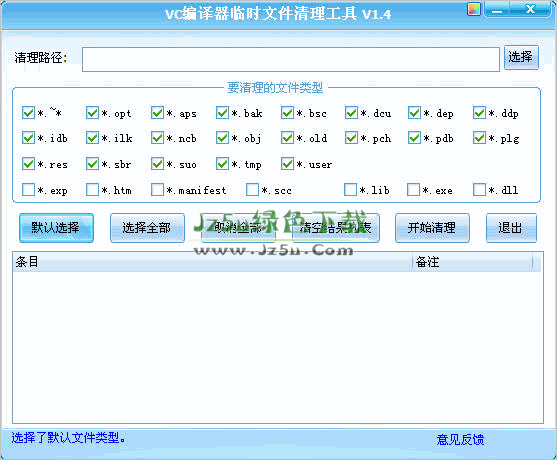This screenshot has height=460, width=557.
Task: Toggle the *.bak checkbox
Action: coord(222,113)
